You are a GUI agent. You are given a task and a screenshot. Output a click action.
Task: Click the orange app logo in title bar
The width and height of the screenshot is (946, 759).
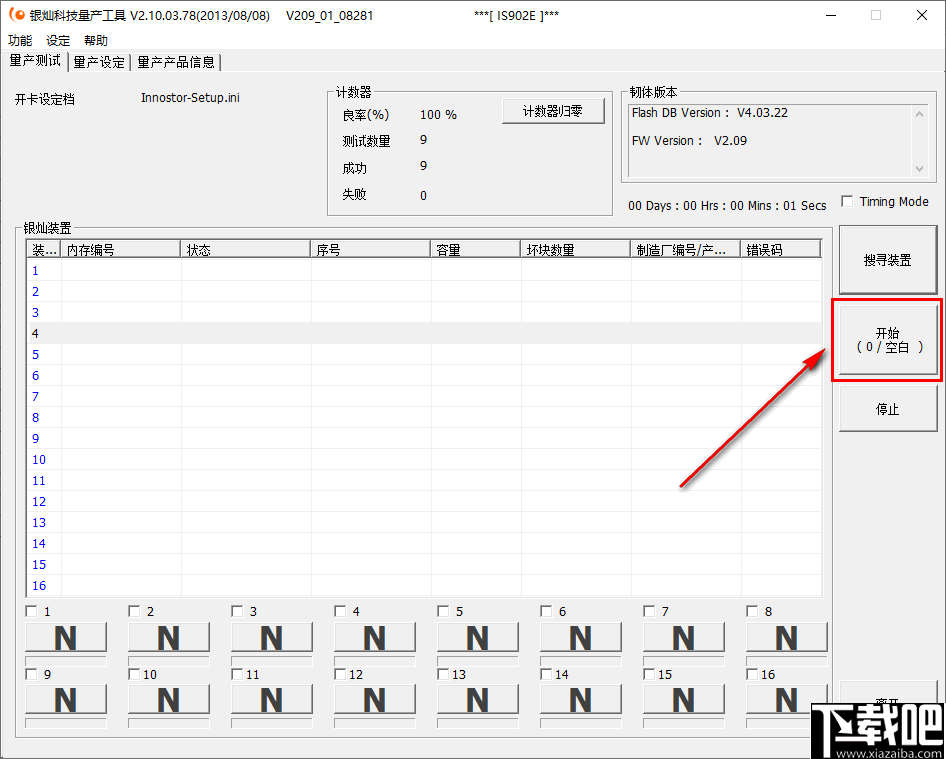pyautogui.click(x=14, y=14)
